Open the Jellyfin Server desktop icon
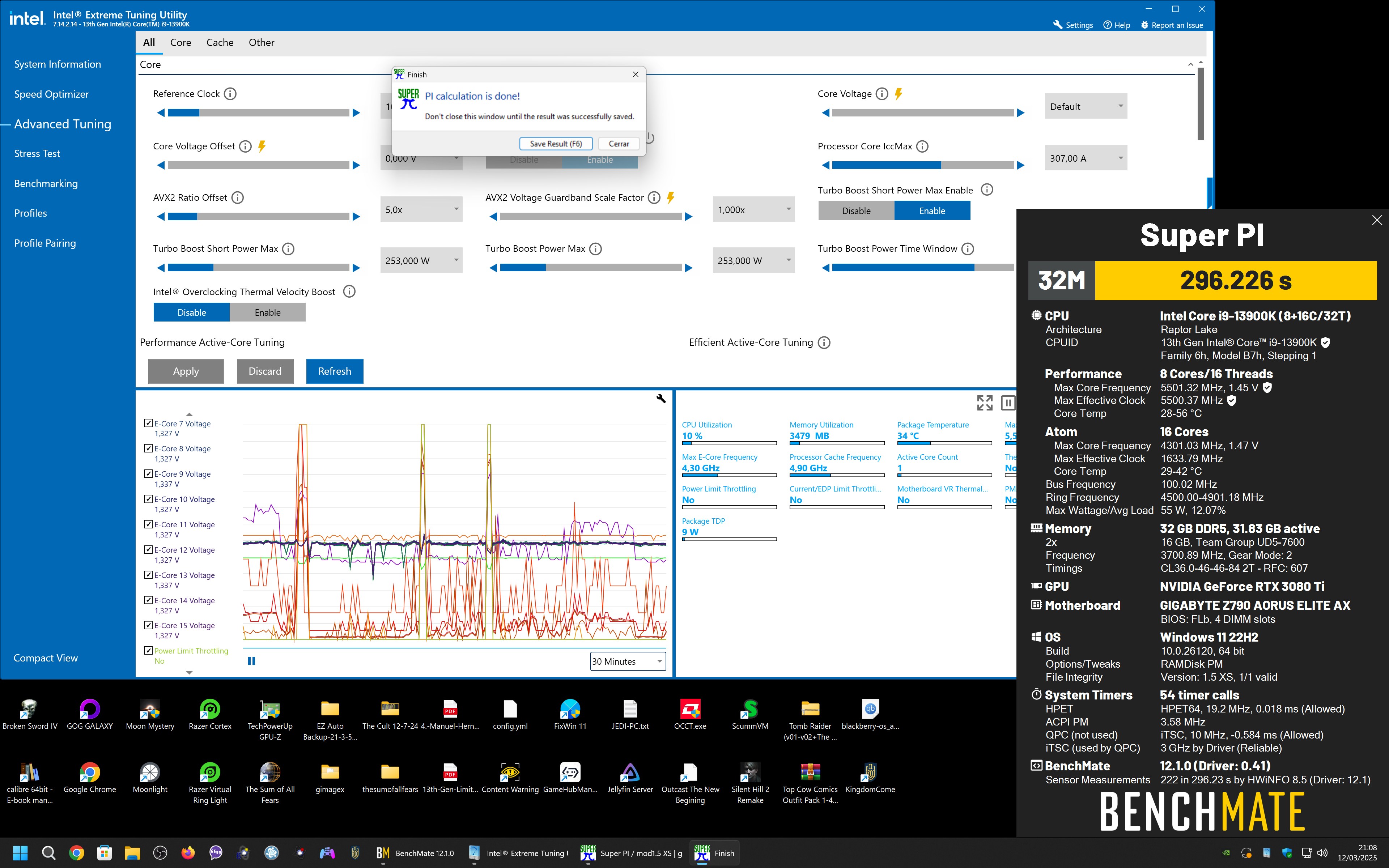 point(630,778)
